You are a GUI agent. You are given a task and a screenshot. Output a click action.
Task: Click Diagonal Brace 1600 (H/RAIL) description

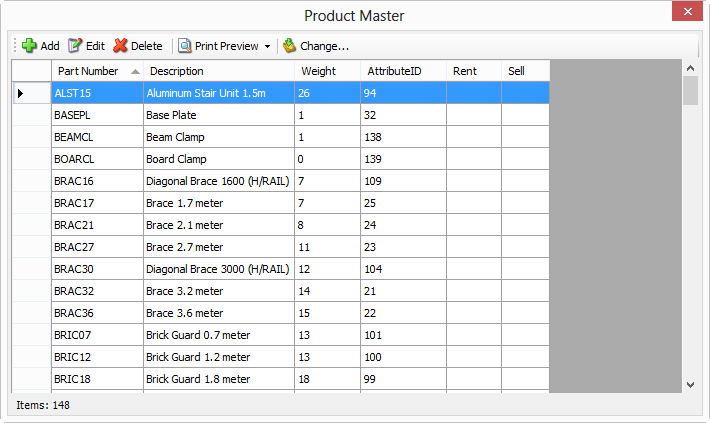(219, 181)
